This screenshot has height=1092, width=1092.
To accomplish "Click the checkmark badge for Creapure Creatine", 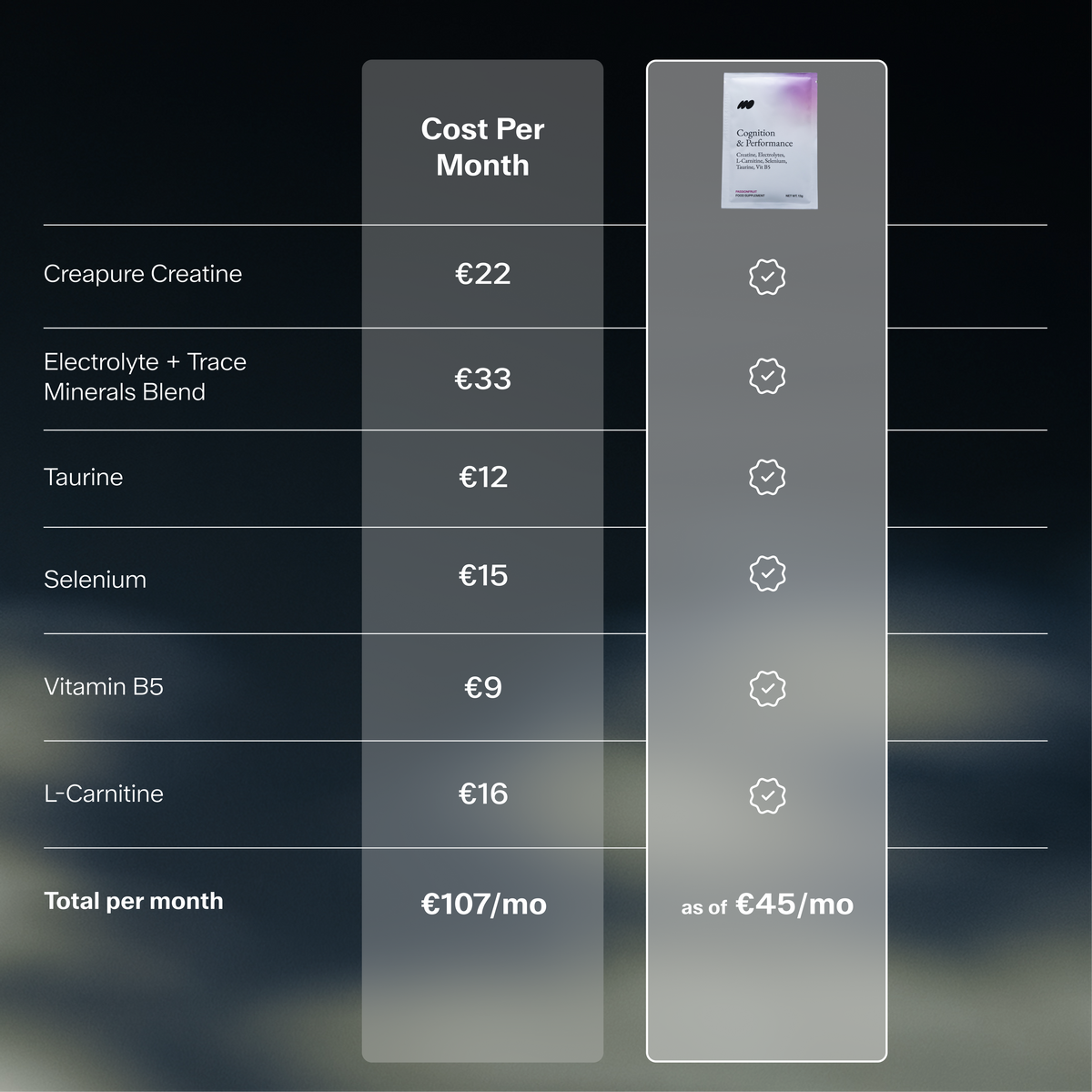I will point(767,276).
